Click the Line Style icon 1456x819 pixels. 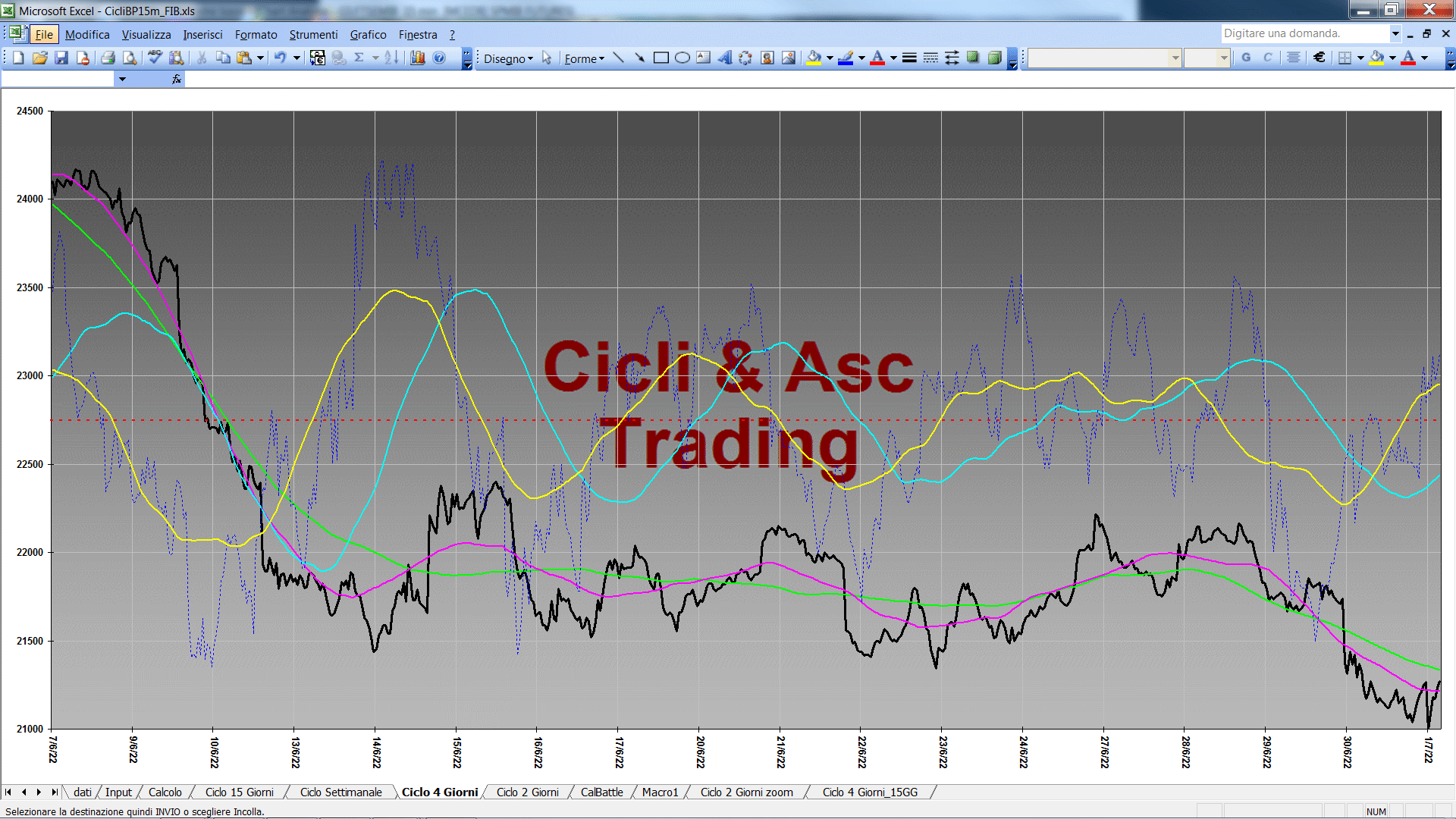pos(909,58)
